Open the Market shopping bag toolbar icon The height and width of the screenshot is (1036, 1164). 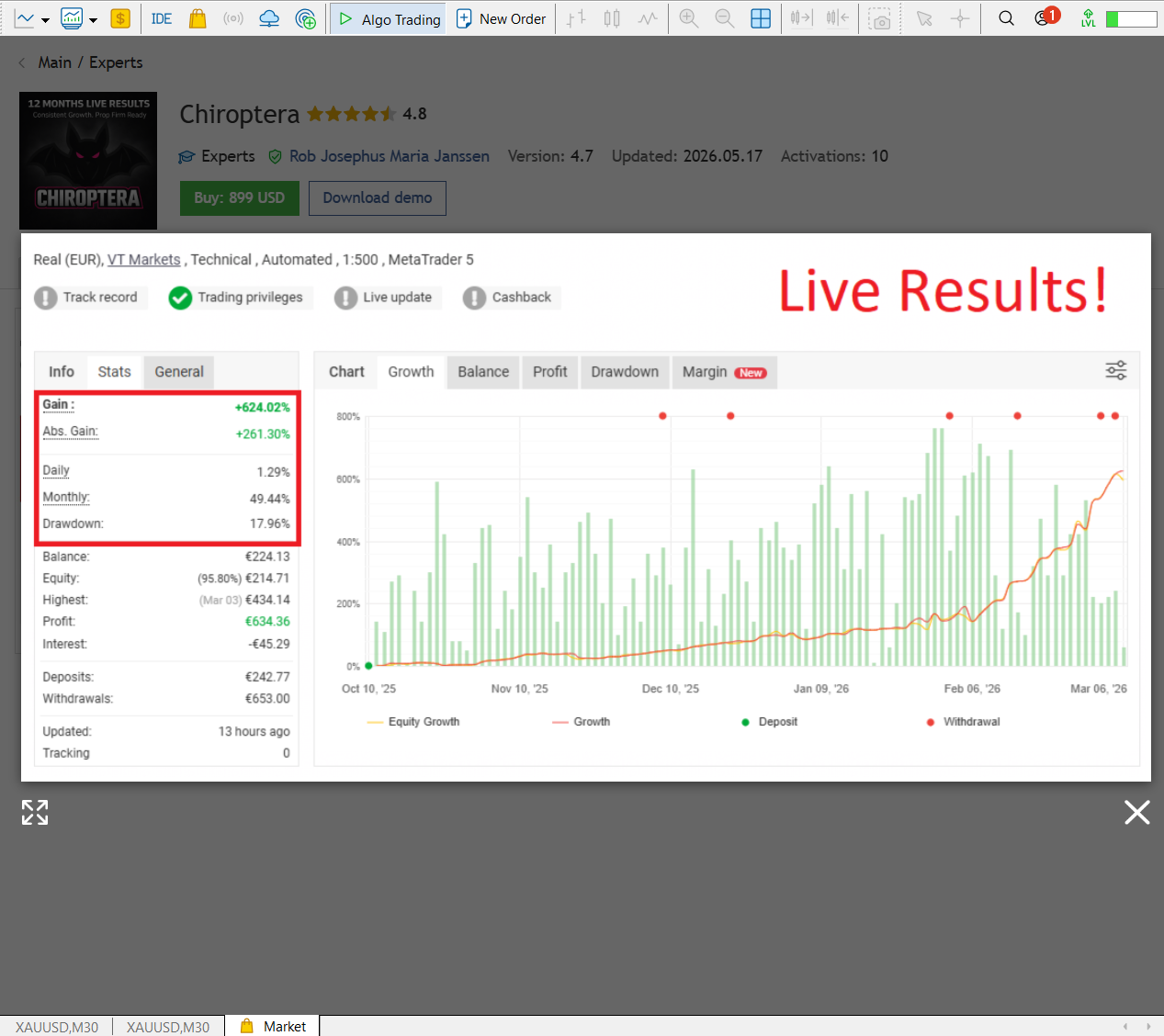pyautogui.click(x=198, y=18)
